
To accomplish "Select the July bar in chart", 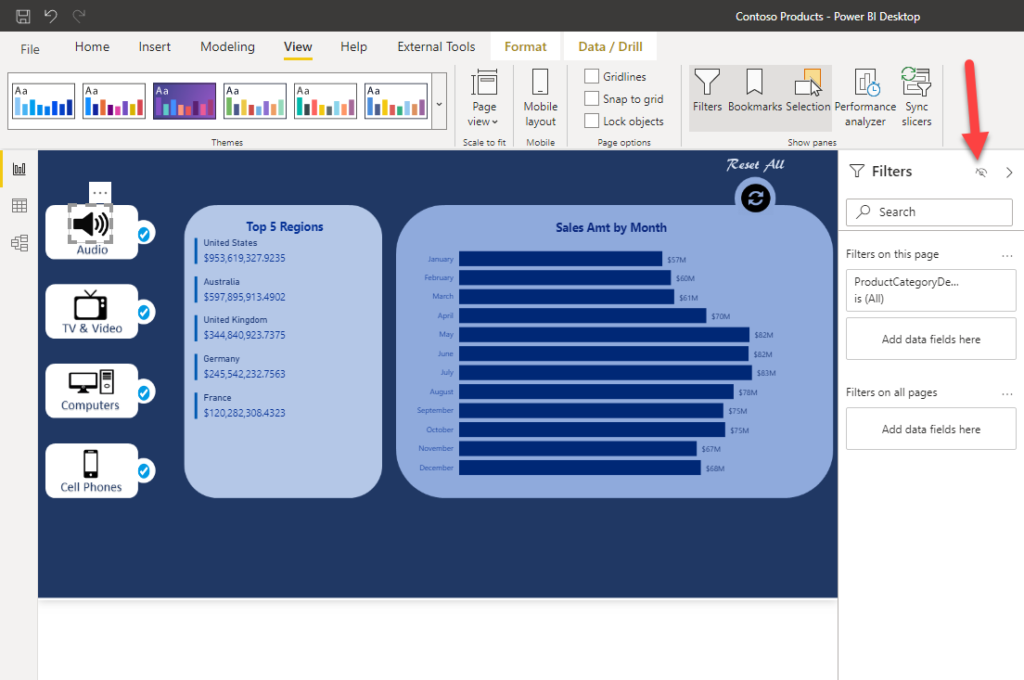I will point(605,372).
